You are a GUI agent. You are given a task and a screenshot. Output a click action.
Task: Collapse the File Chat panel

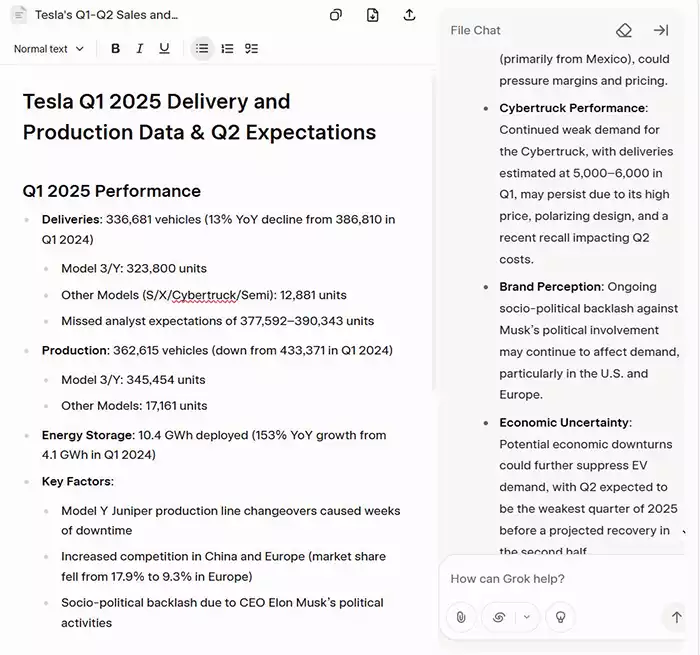(661, 30)
